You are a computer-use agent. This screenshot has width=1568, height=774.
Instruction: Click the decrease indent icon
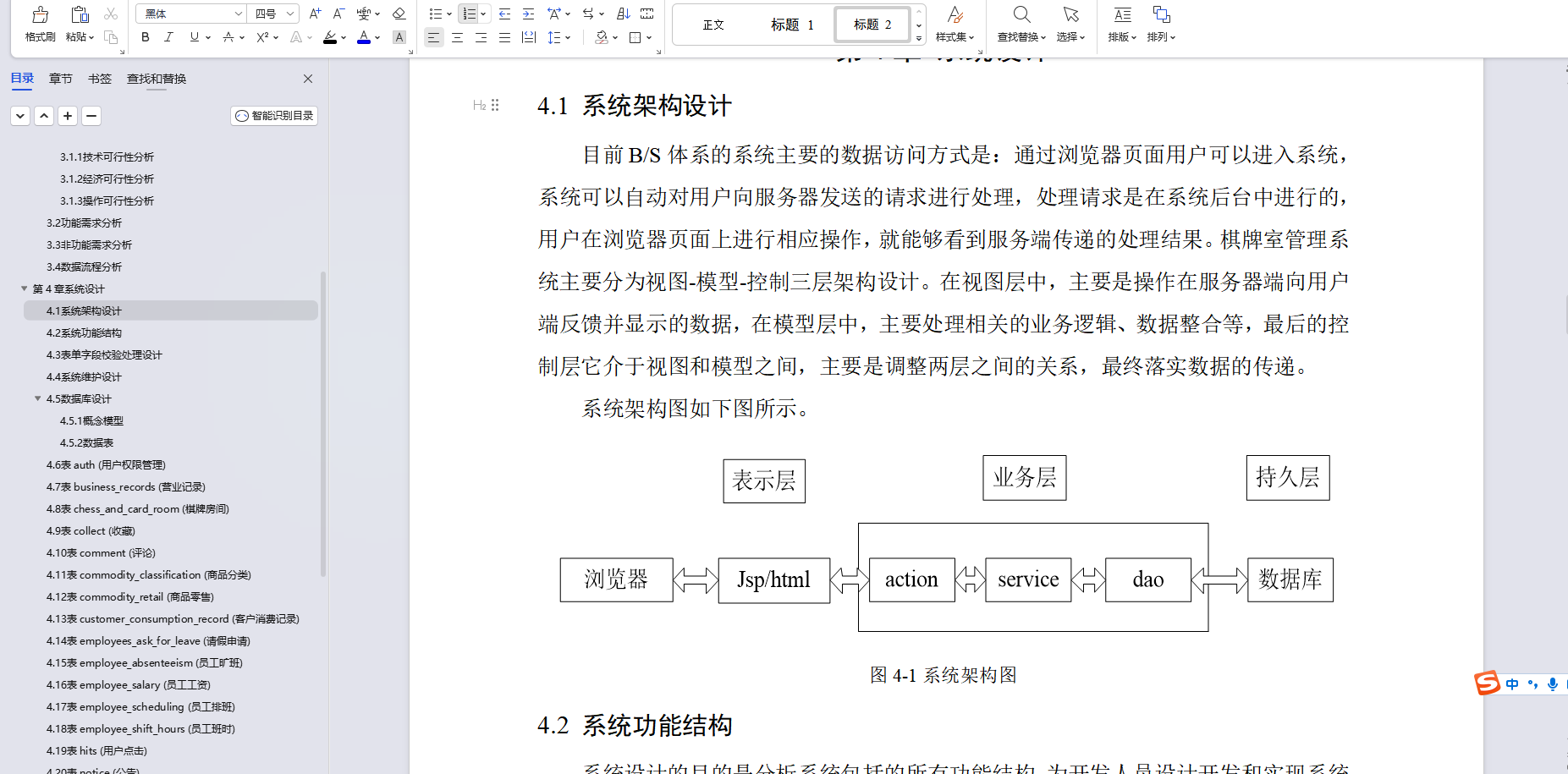tap(504, 14)
